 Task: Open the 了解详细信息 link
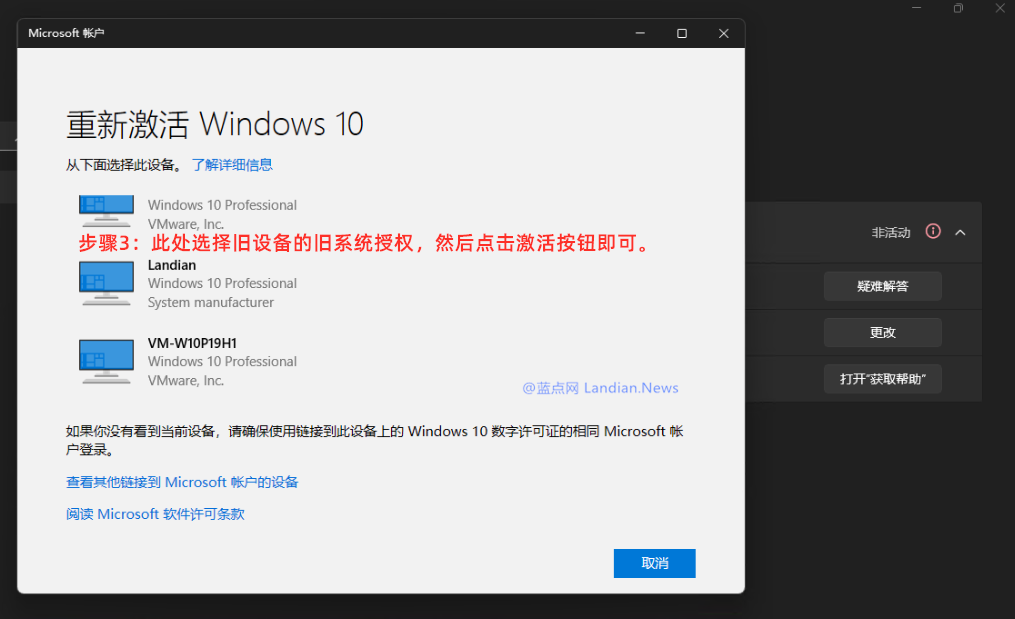tap(232, 165)
